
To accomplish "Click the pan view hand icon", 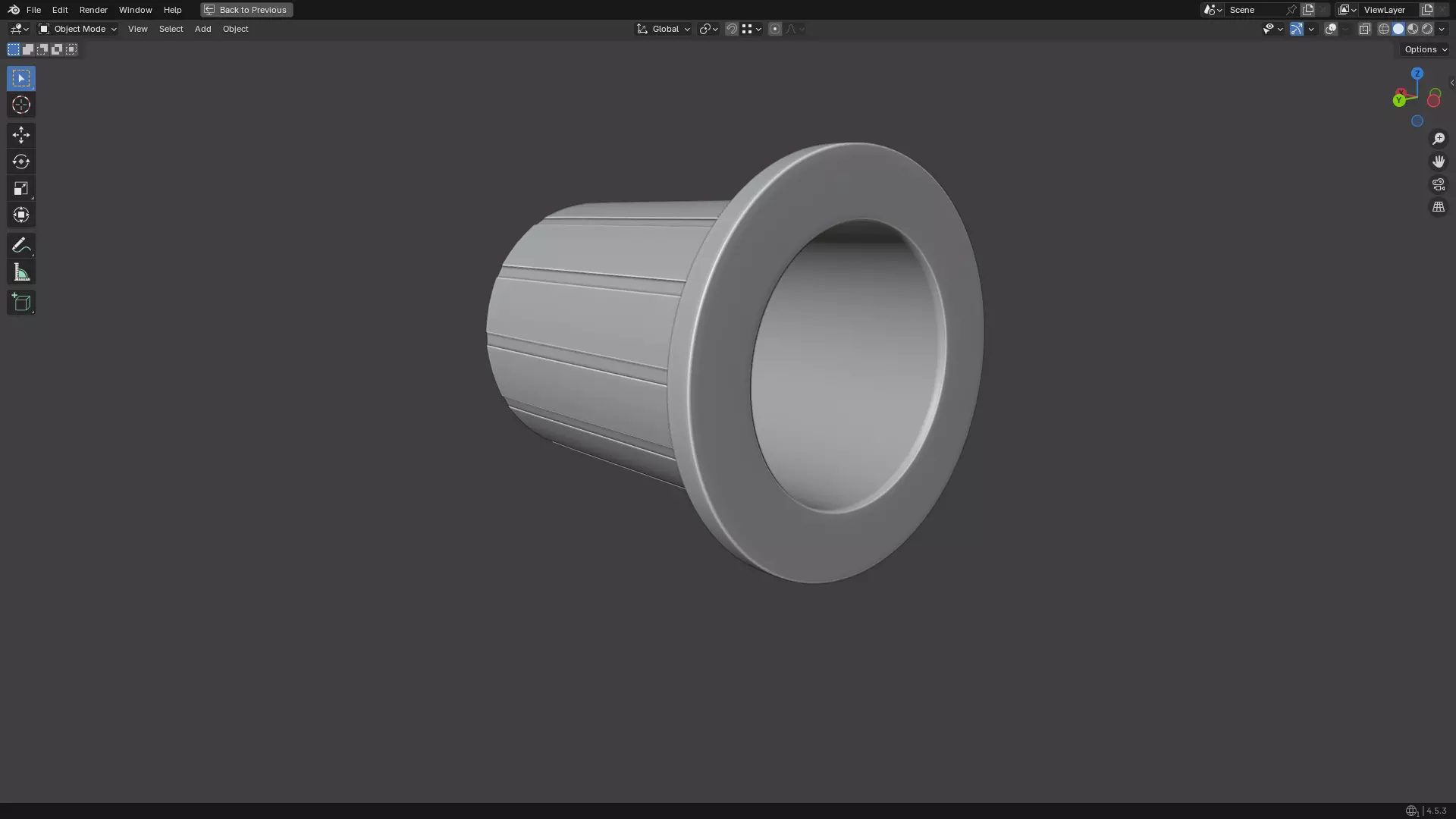I will coord(1439,162).
